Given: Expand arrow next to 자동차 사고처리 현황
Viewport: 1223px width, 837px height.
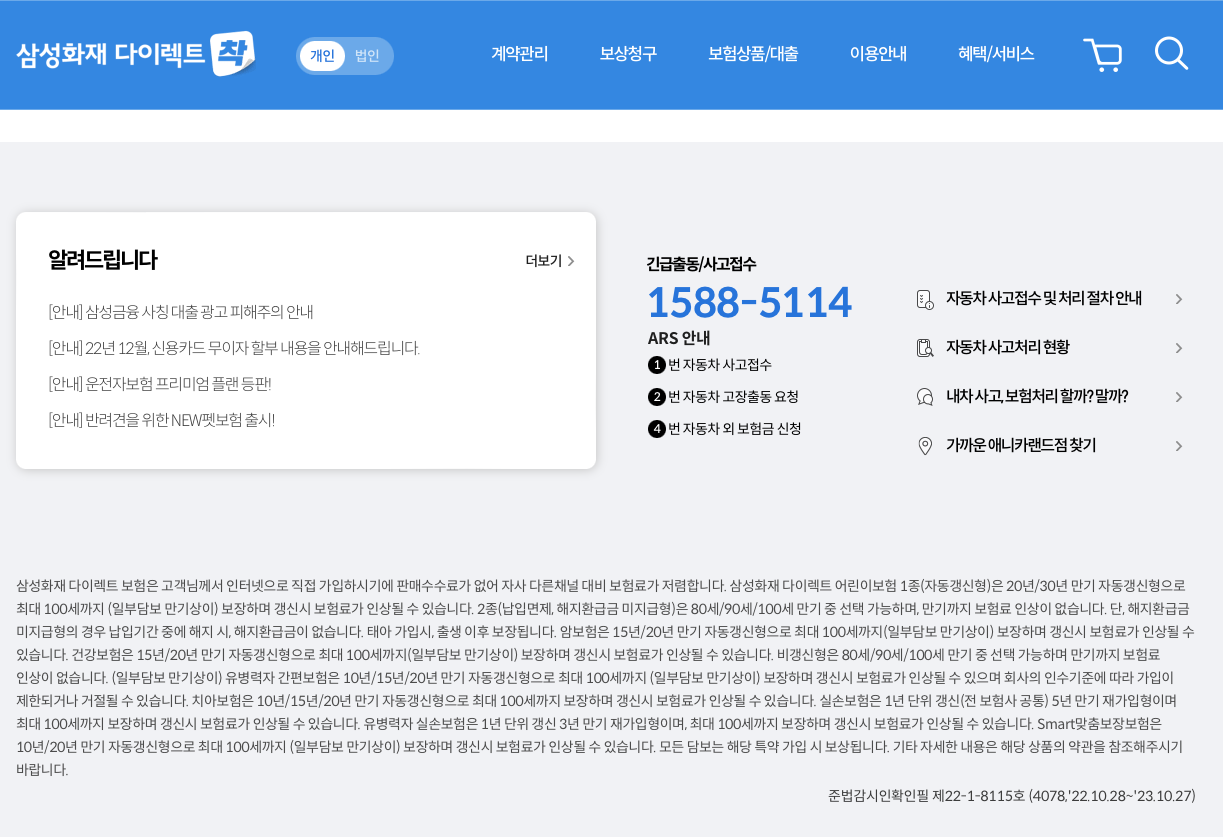Looking at the screenshot, I should (1179, 348).
